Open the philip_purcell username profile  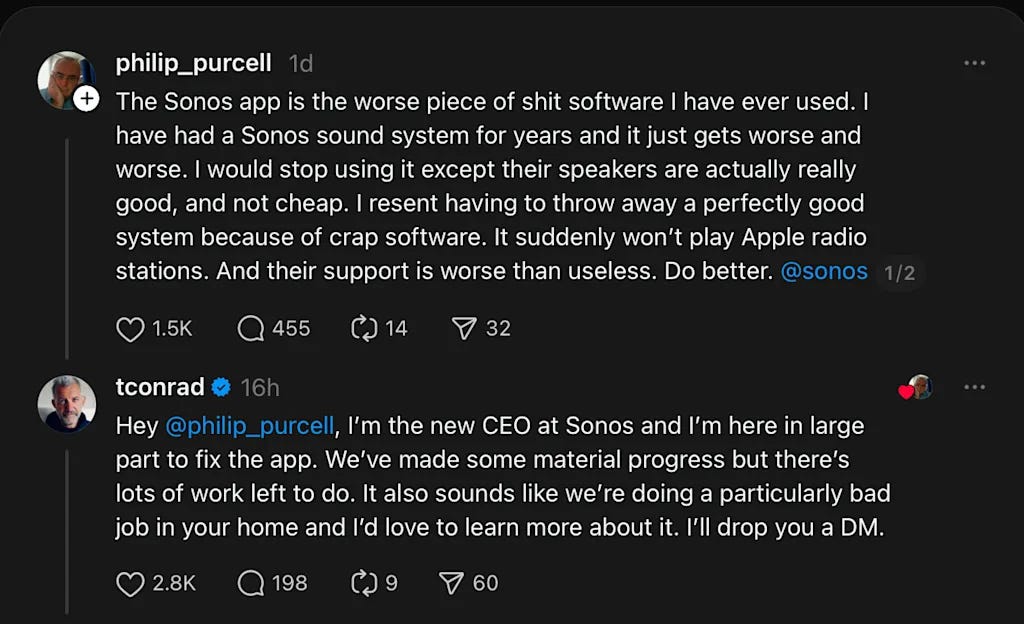click(x=194, y=63)
